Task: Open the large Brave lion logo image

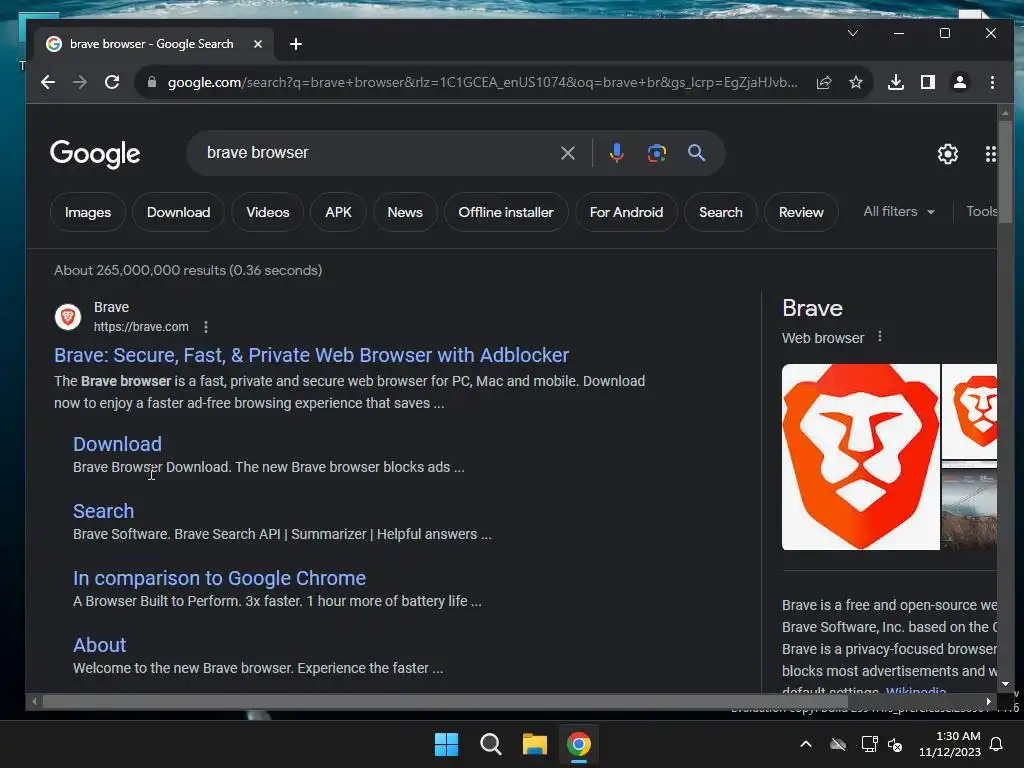Action: pos(861,457)
